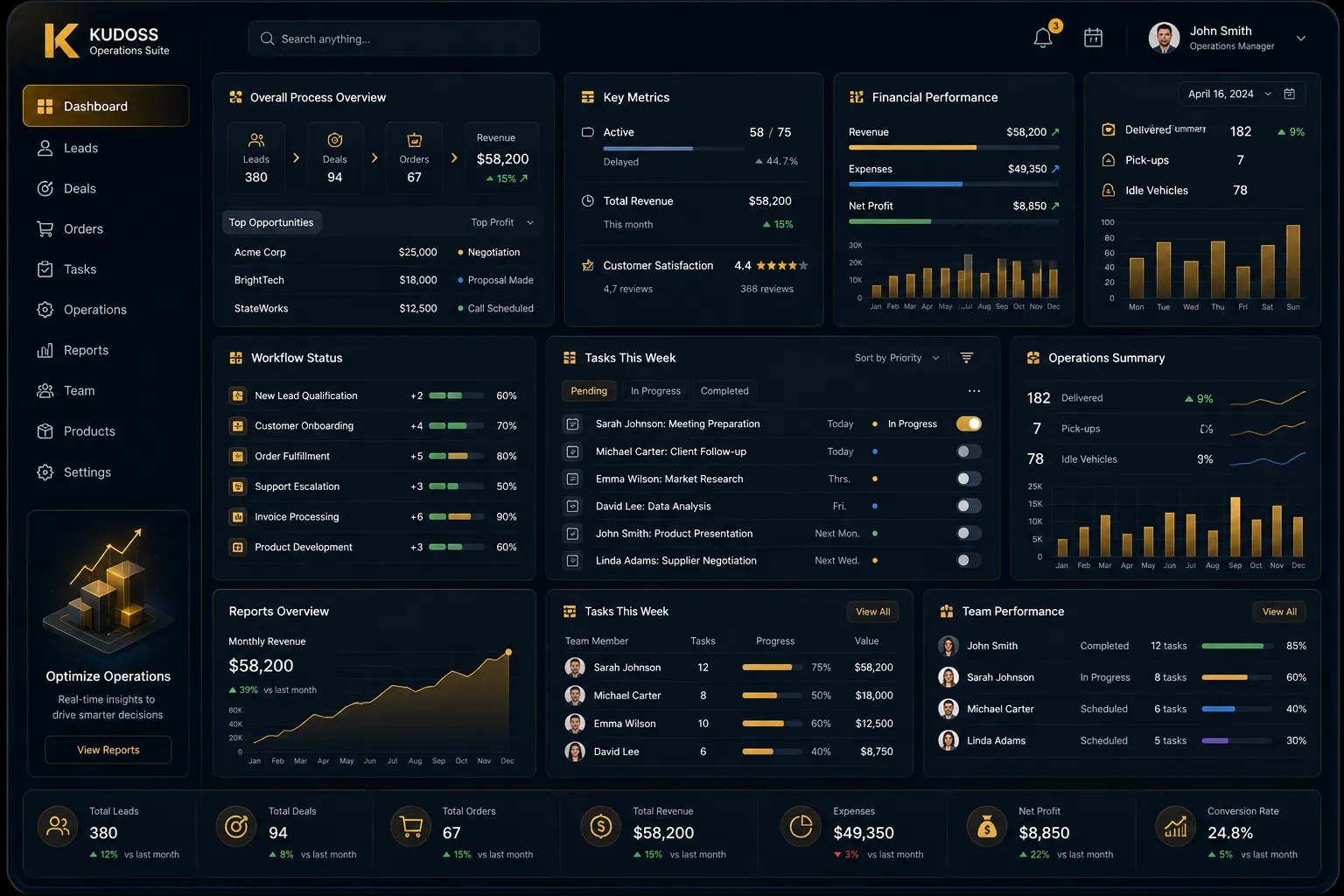The image size is (1344, 896).
Task: Open the Sort by Priority dropdown
Action: (897, 358)
